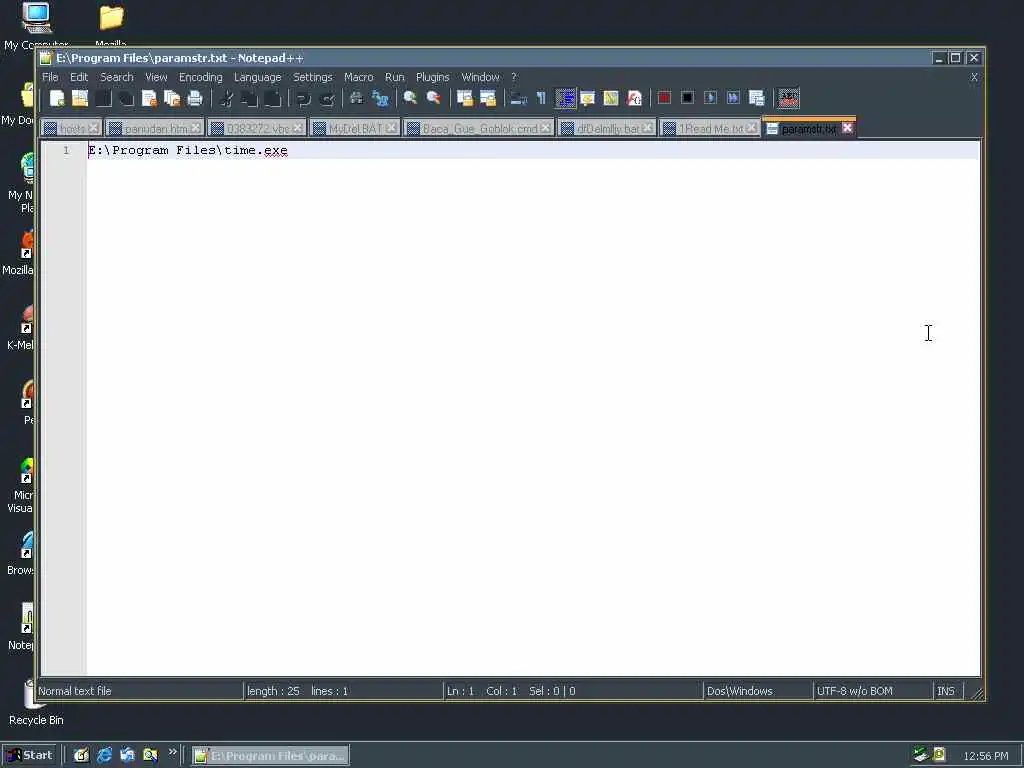Viewport: 1024px width, 768px height.
Task: Click the Notepad++ taskbar button
Action: coord(270,756)
